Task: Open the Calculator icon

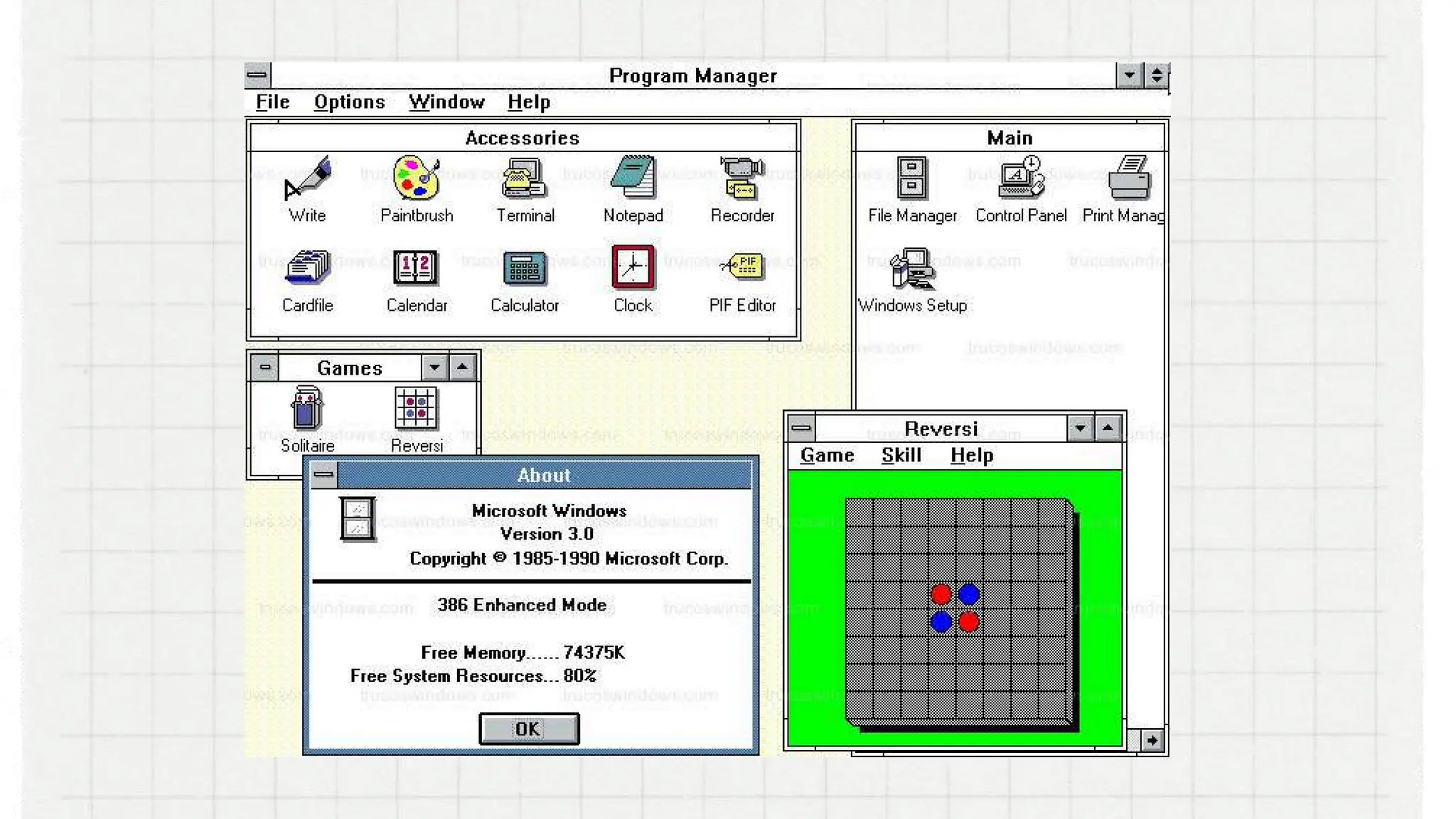Action: click(525, 269)
